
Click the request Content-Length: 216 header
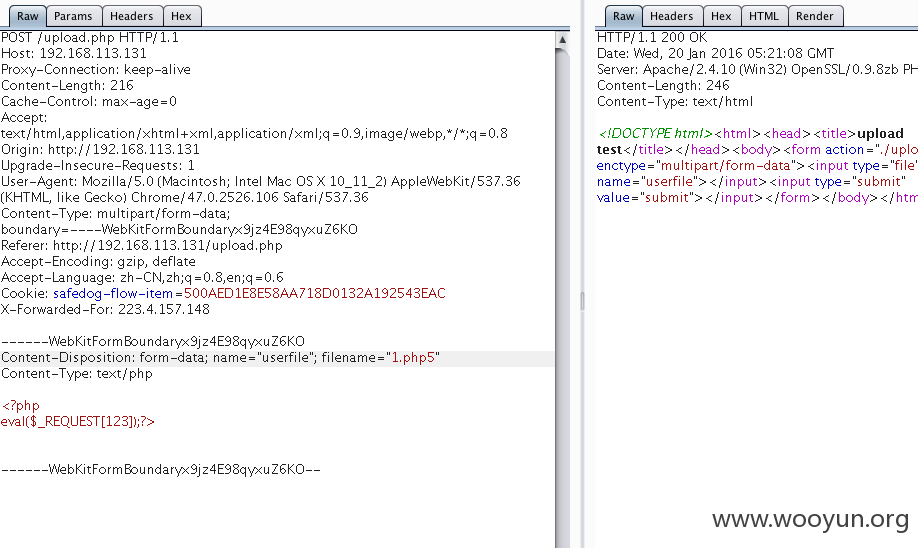[x=67, y=85]
